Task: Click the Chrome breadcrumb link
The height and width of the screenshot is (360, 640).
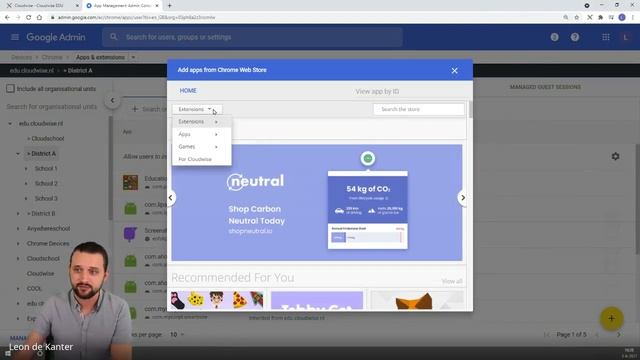Action: [x=52, y=58]
